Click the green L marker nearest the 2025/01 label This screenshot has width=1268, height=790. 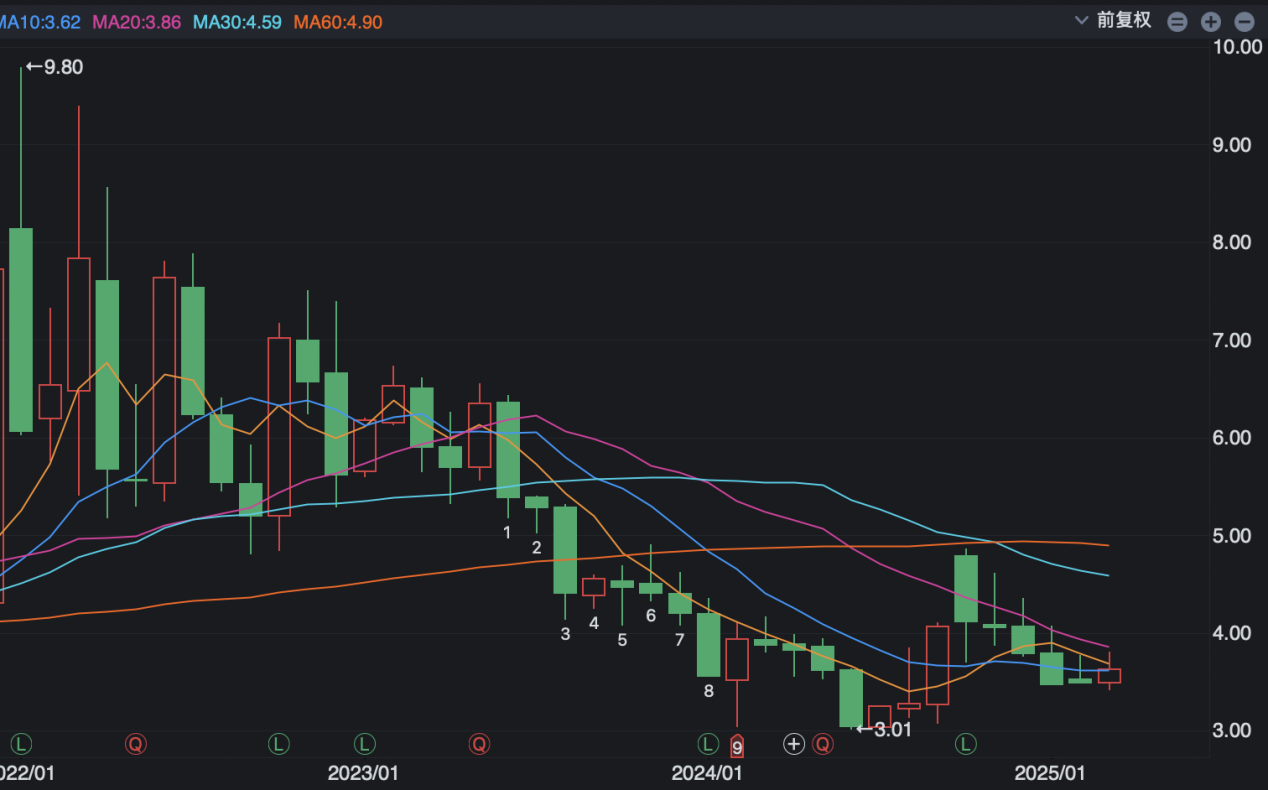(x=966, y=743)
